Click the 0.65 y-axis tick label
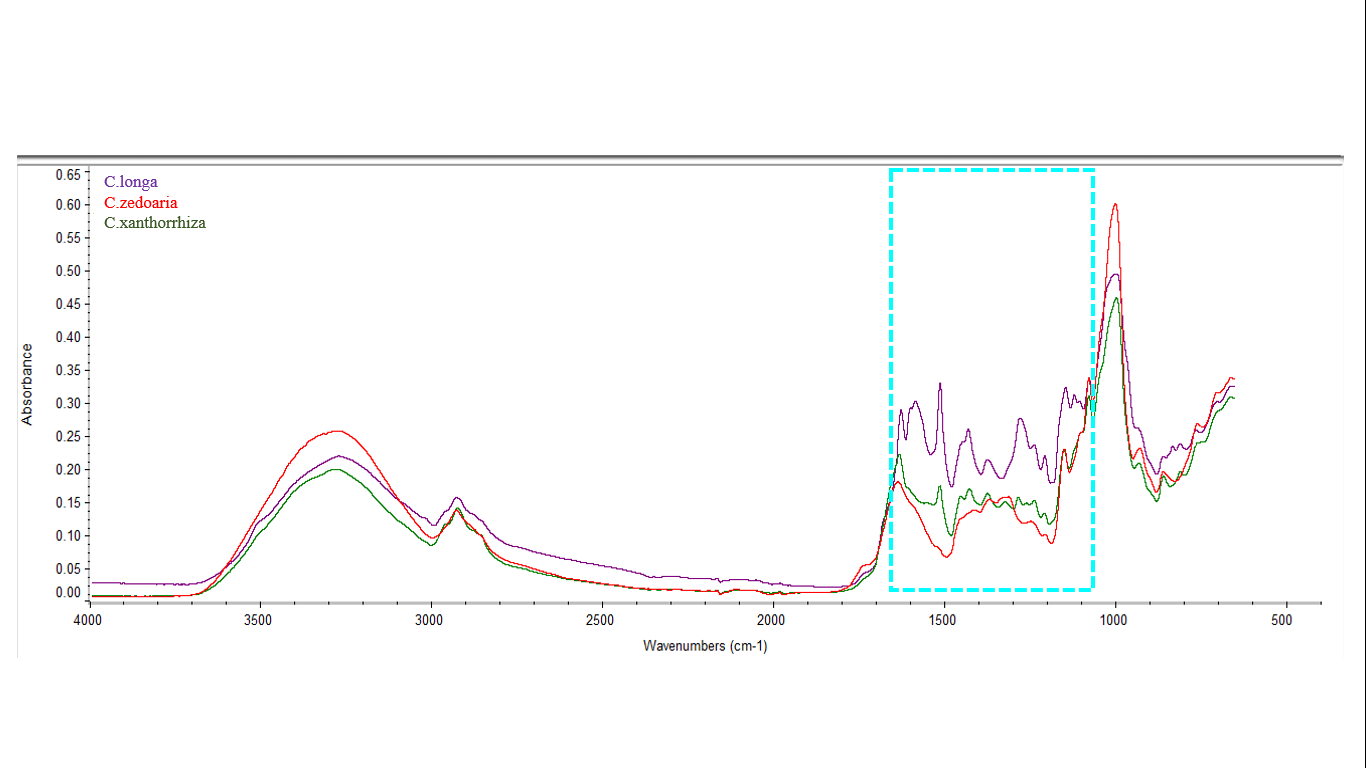 coord(67,175)
